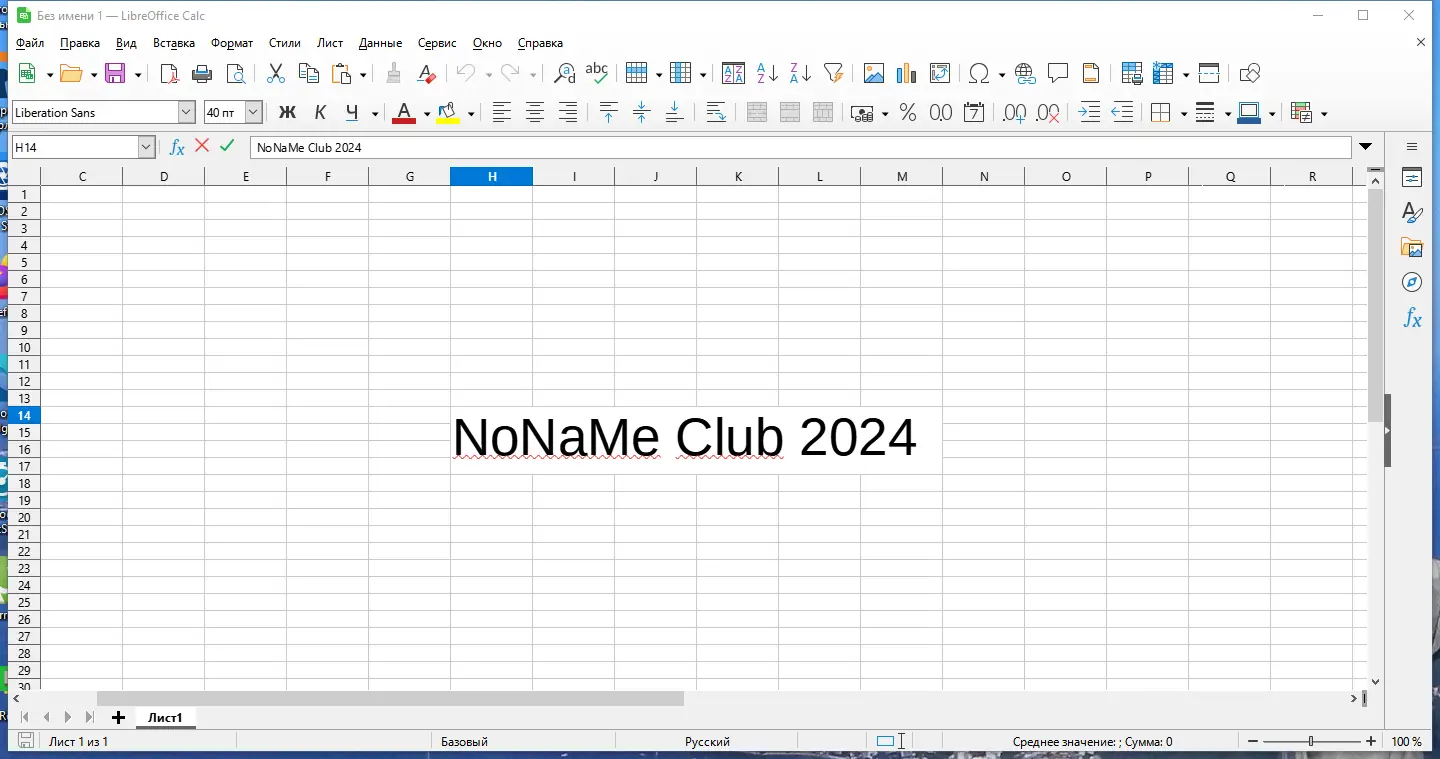This screenshot has width=1440, height=759.
Task: Toggle align right
Action: [x=568, y=113]
